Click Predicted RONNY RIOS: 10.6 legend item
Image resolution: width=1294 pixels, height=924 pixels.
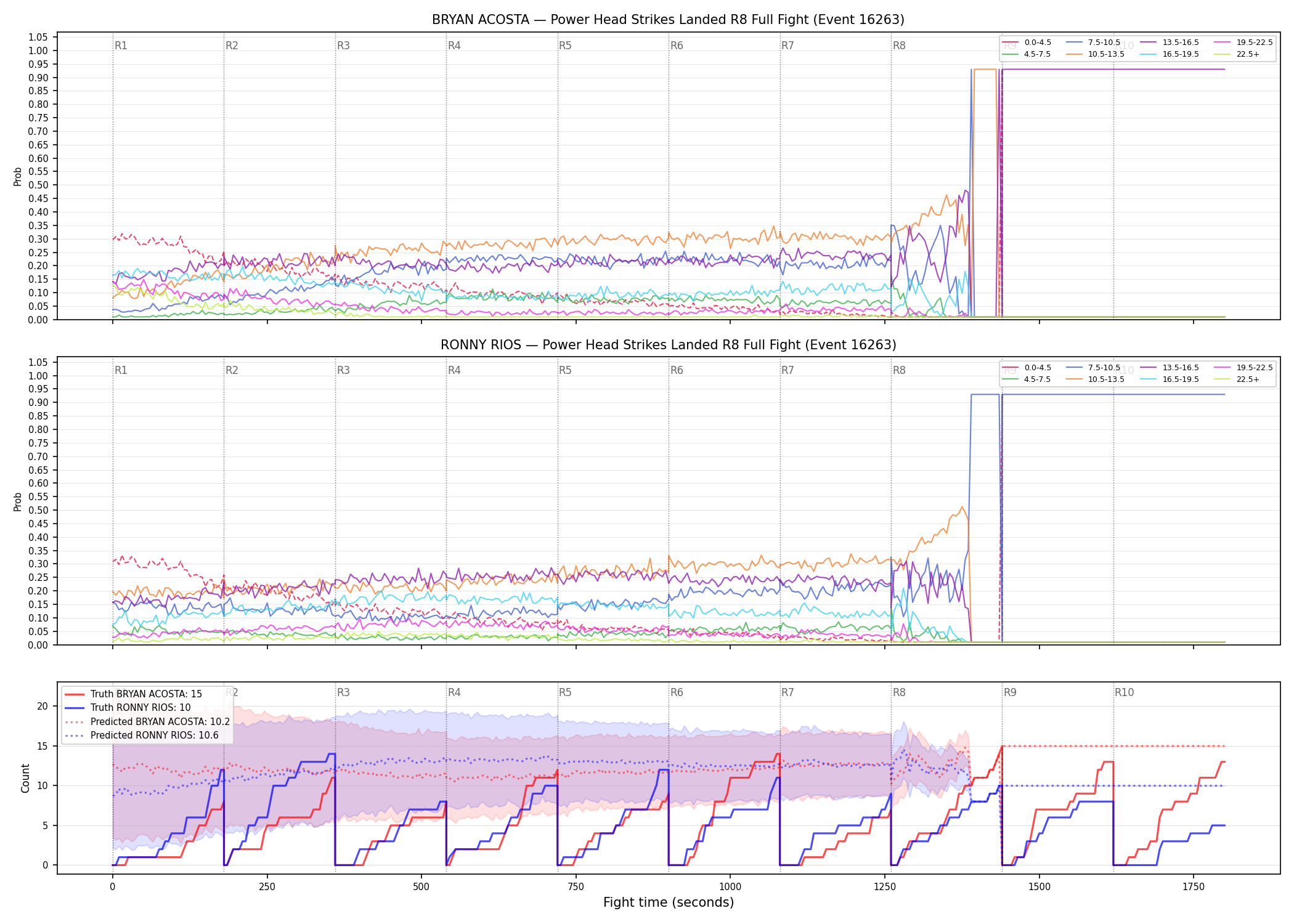142,736
